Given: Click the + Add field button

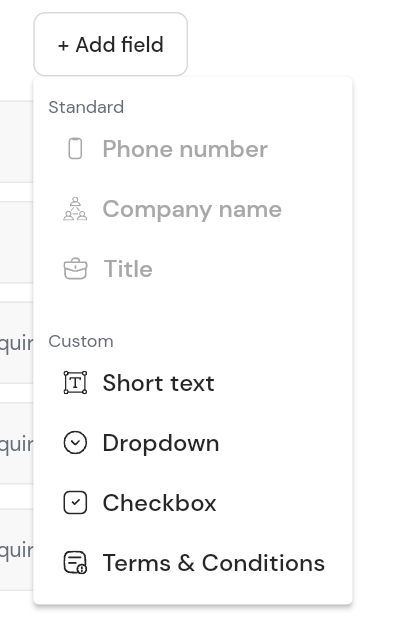Looking at the screenshot, I should [x=110, y=44].
